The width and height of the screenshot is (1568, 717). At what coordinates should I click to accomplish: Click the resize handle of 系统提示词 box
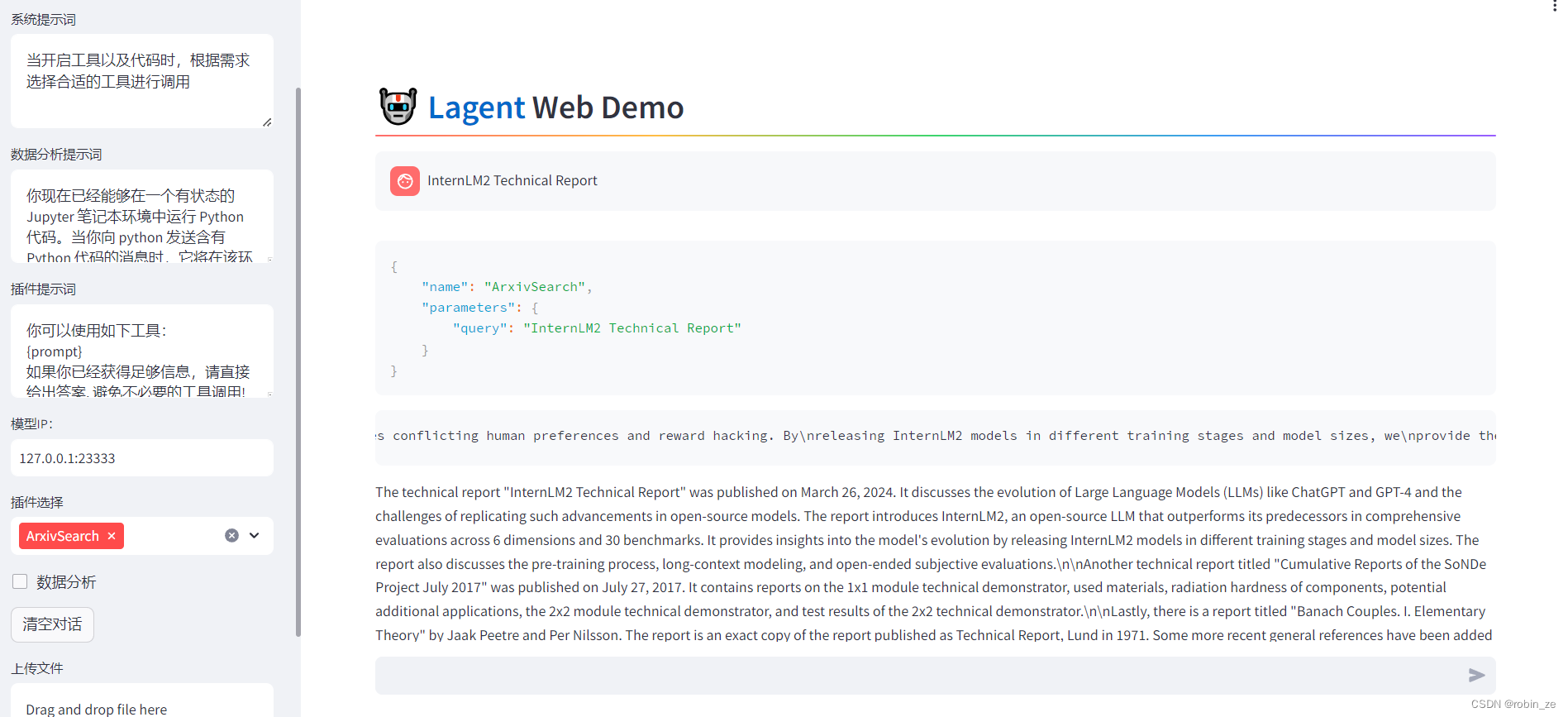(267, 122)
